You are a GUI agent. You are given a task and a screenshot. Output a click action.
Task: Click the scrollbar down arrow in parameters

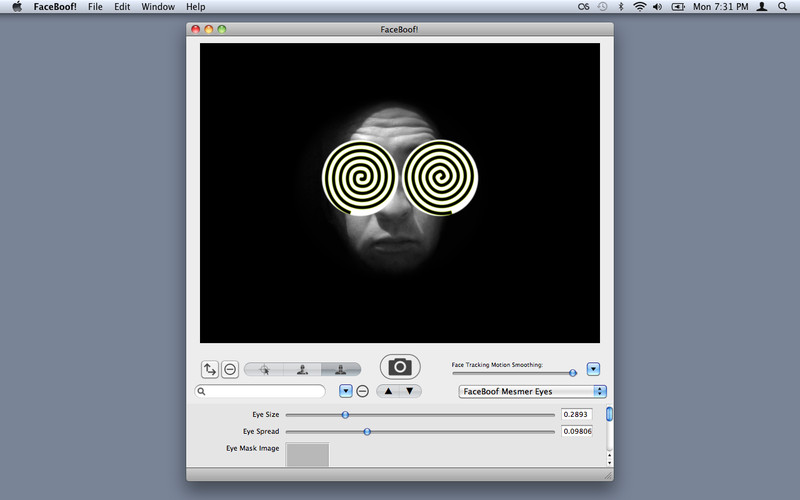tap(609, 463)
